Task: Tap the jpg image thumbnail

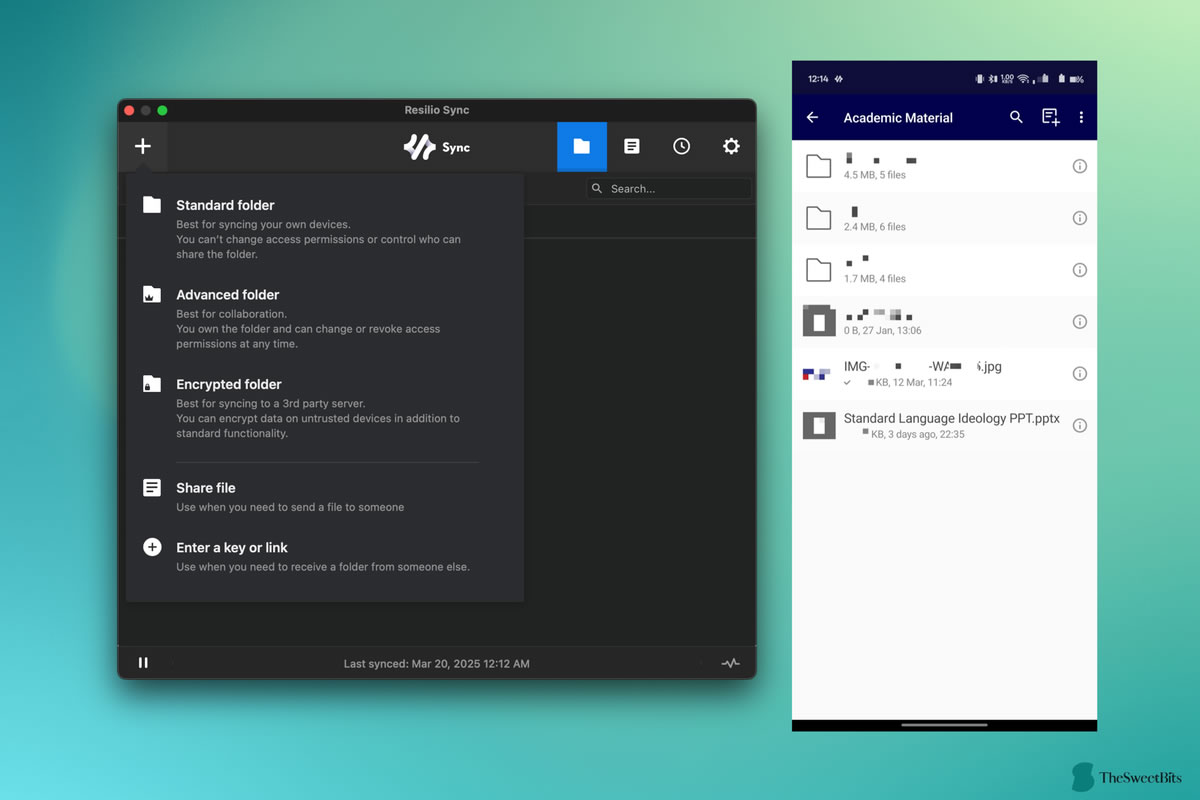Action: pyautogui.click(x=818, y=374)
